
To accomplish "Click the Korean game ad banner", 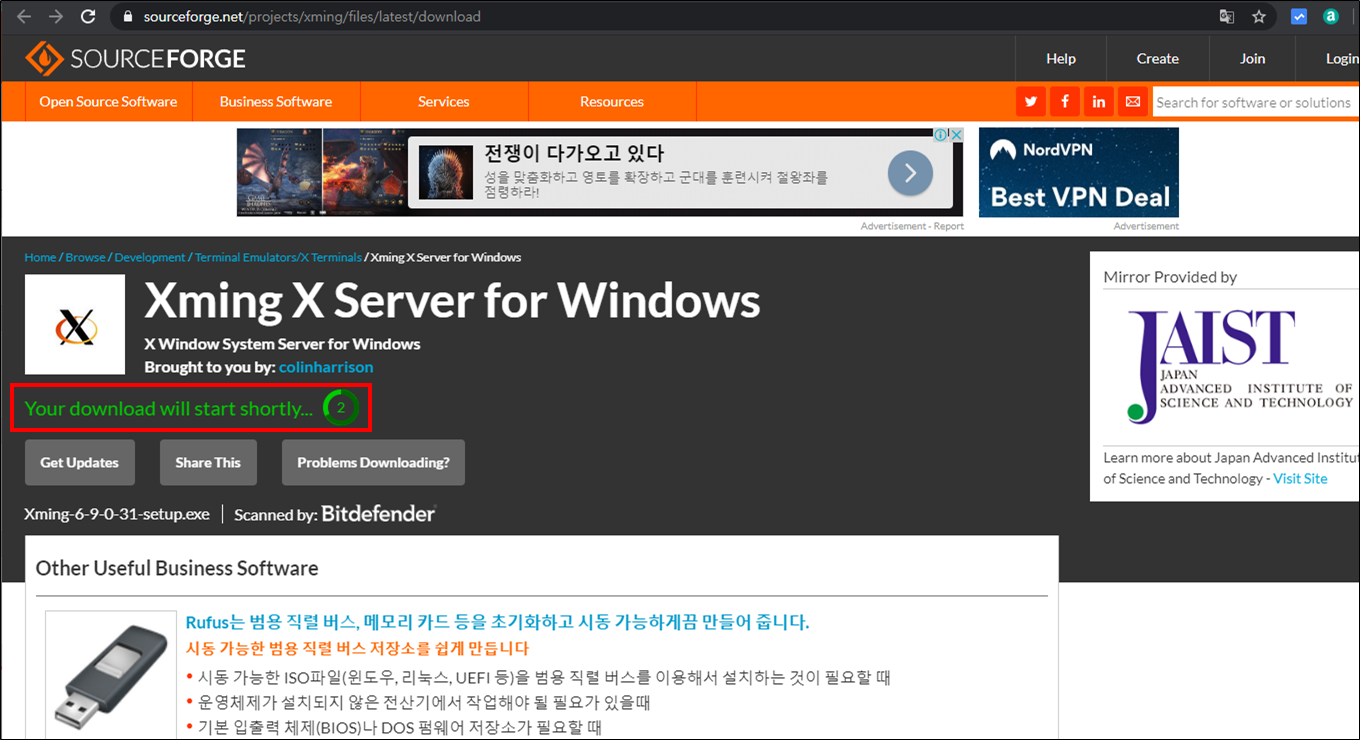I will click(x=600, y=172).
